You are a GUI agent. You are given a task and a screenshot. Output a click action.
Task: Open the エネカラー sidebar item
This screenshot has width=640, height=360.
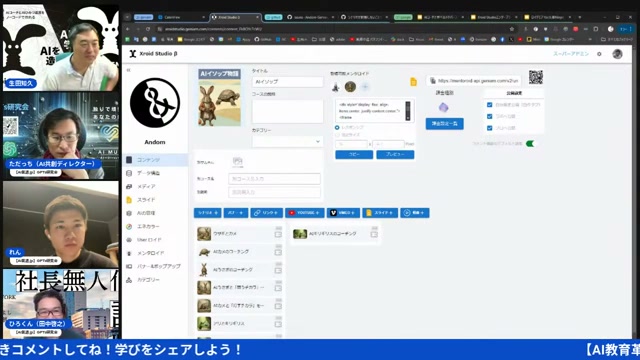155,226
